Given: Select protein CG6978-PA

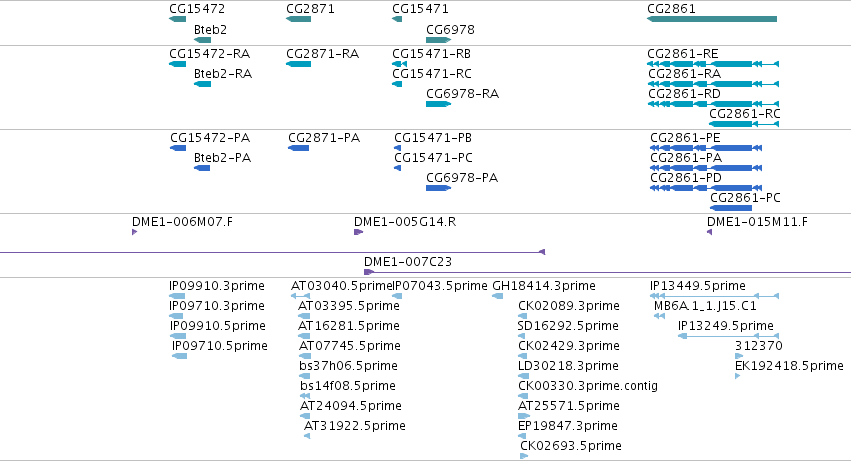Looking at the screenshot, I should coord(462,178).
